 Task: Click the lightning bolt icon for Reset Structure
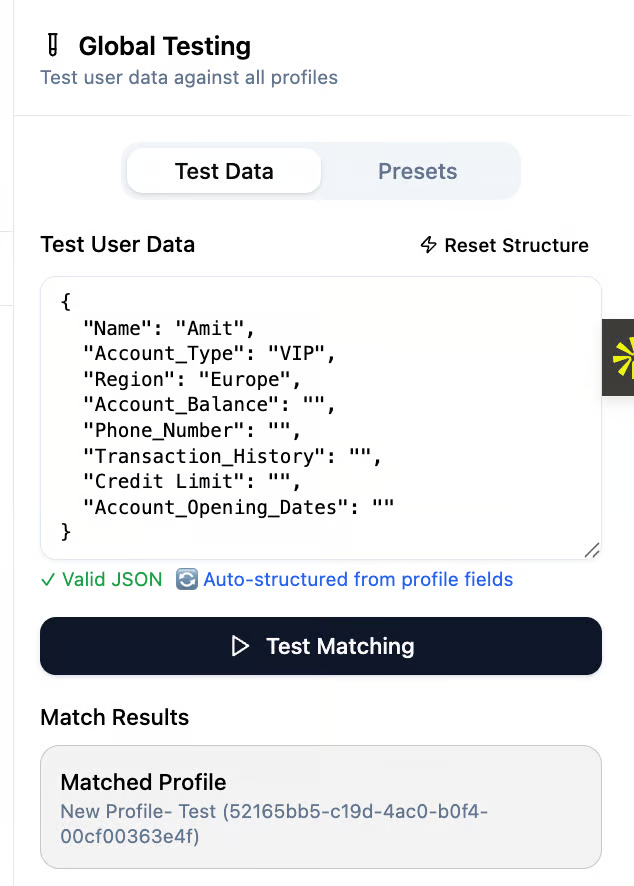[428, 245]
